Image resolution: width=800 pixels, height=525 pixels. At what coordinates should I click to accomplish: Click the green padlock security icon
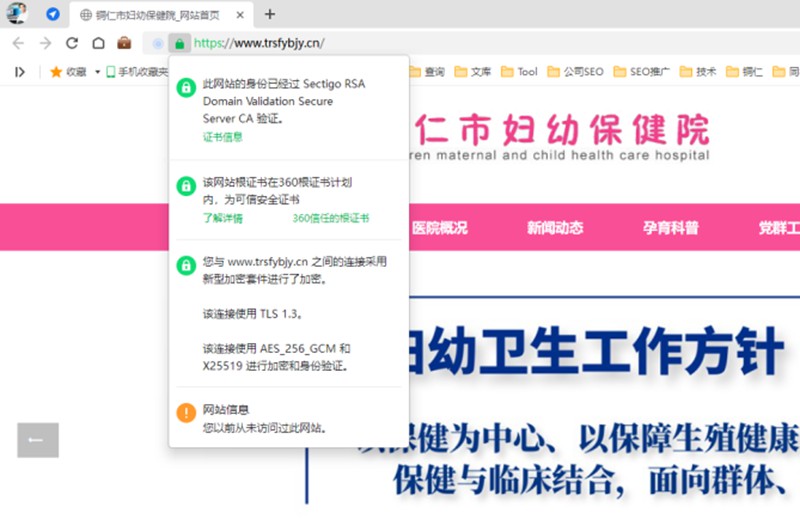[179, 43]
